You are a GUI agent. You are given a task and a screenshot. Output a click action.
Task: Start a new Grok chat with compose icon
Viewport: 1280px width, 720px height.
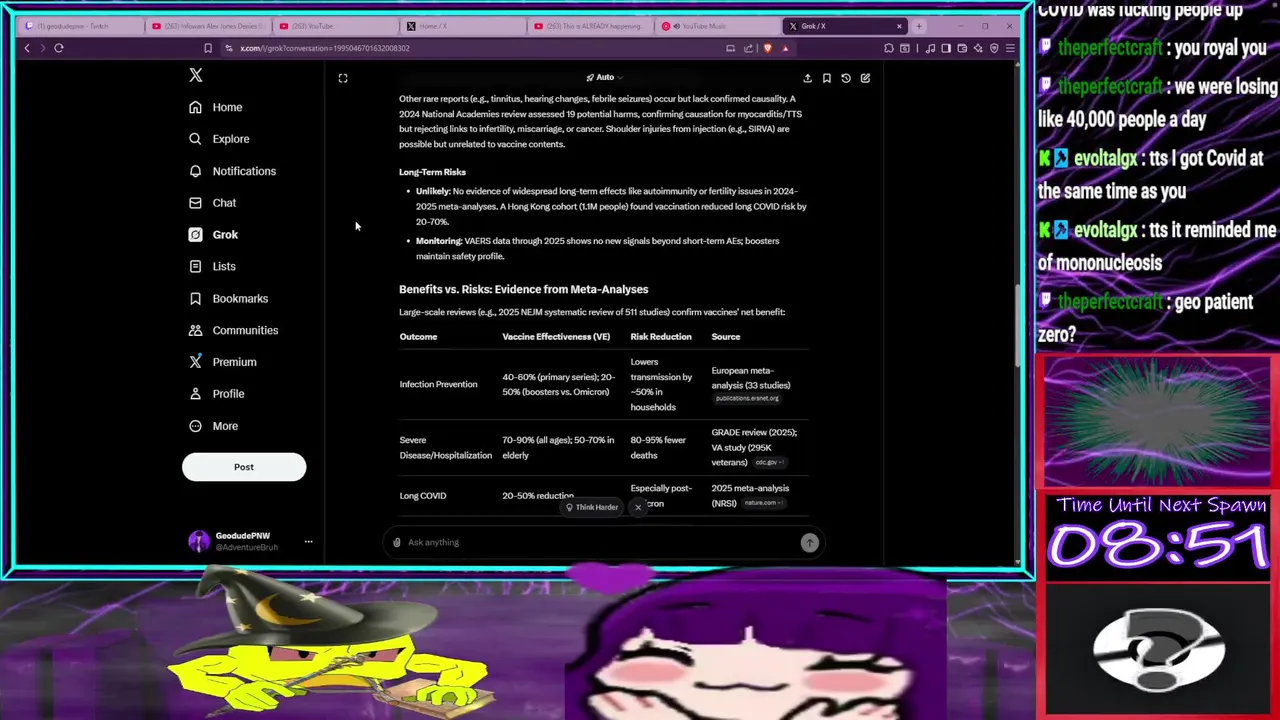click(865, 78)
